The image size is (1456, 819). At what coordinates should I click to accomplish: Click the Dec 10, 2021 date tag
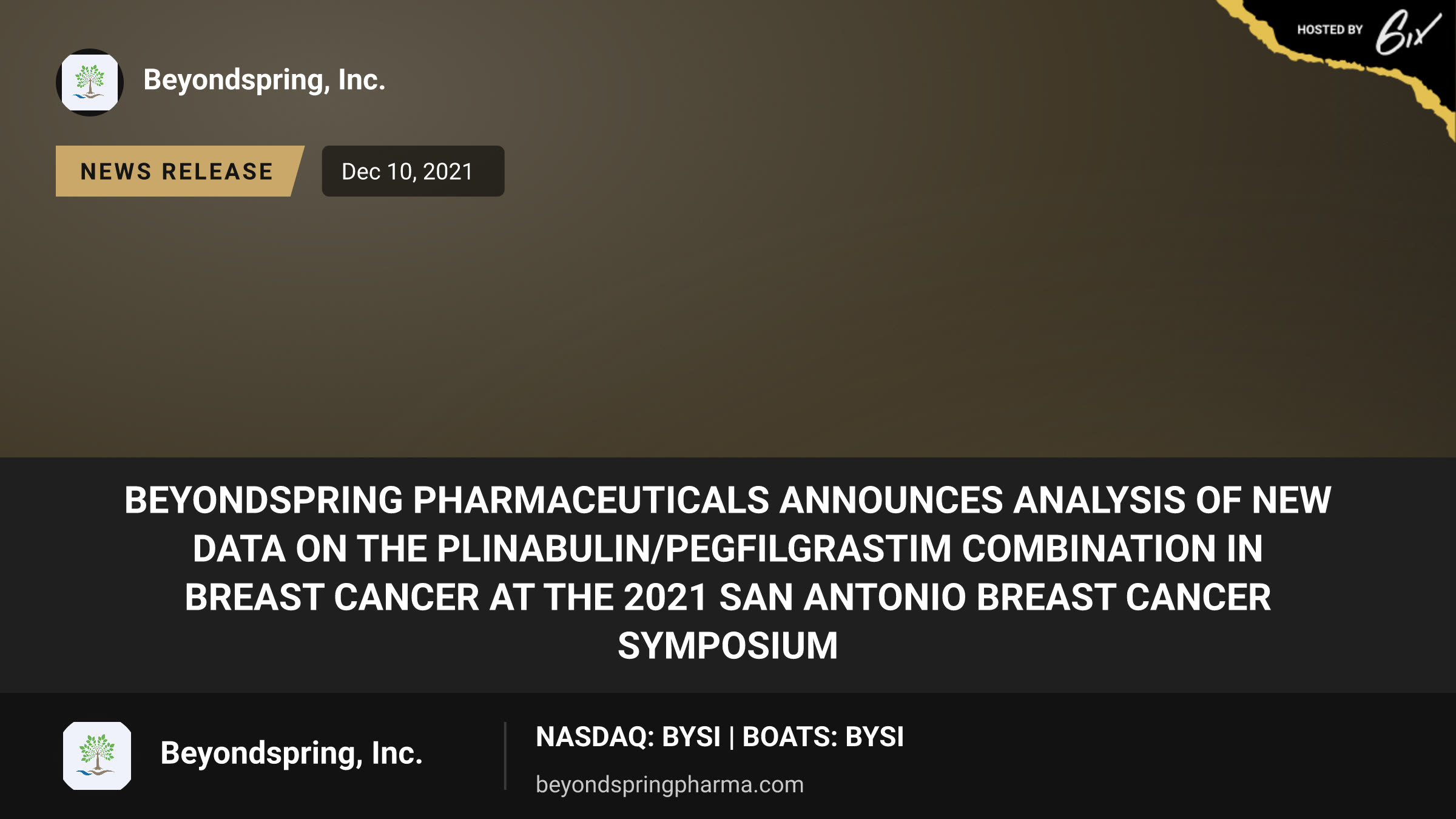(413, 171)
